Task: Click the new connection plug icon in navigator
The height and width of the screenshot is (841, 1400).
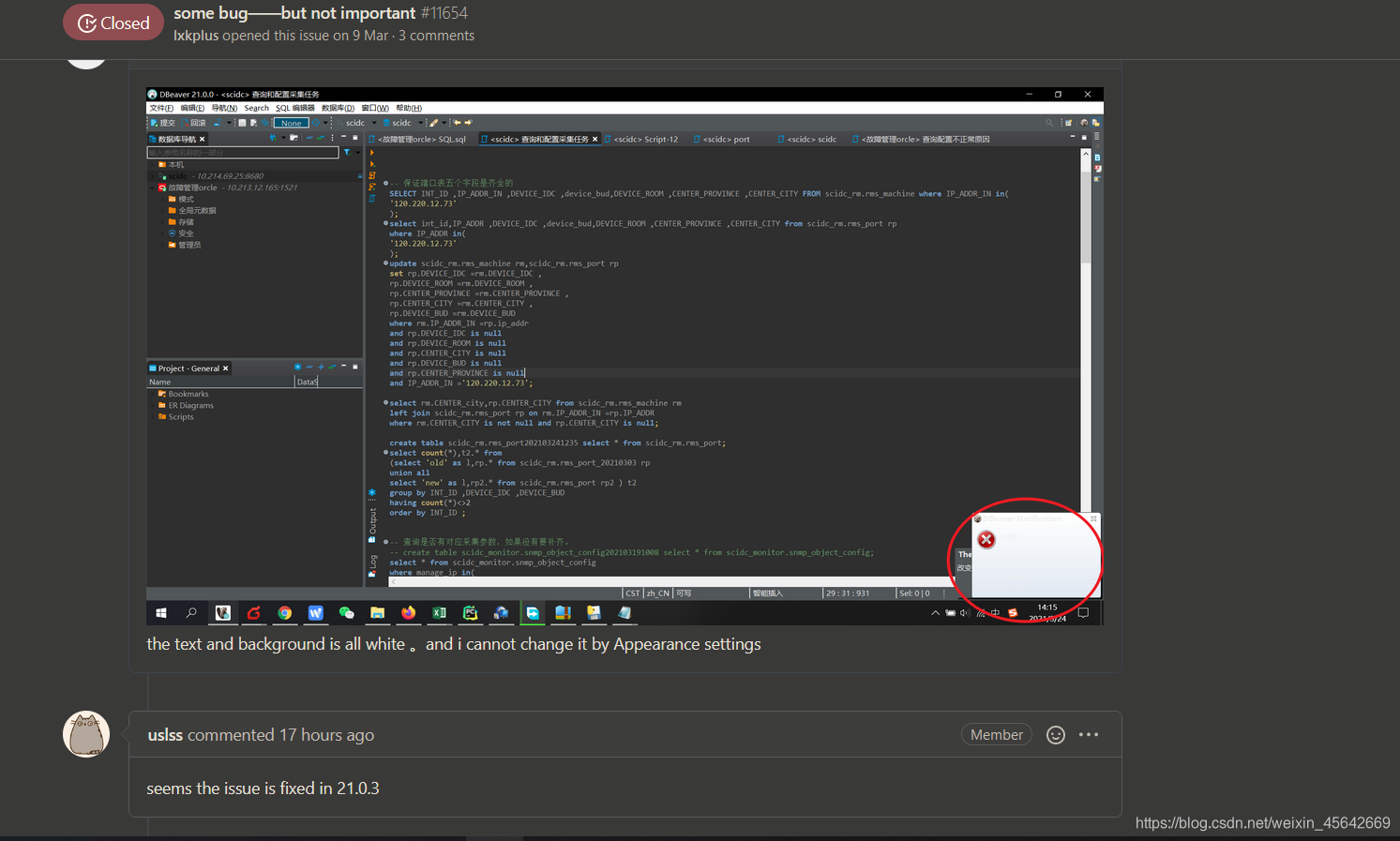Action: point(273,138)
